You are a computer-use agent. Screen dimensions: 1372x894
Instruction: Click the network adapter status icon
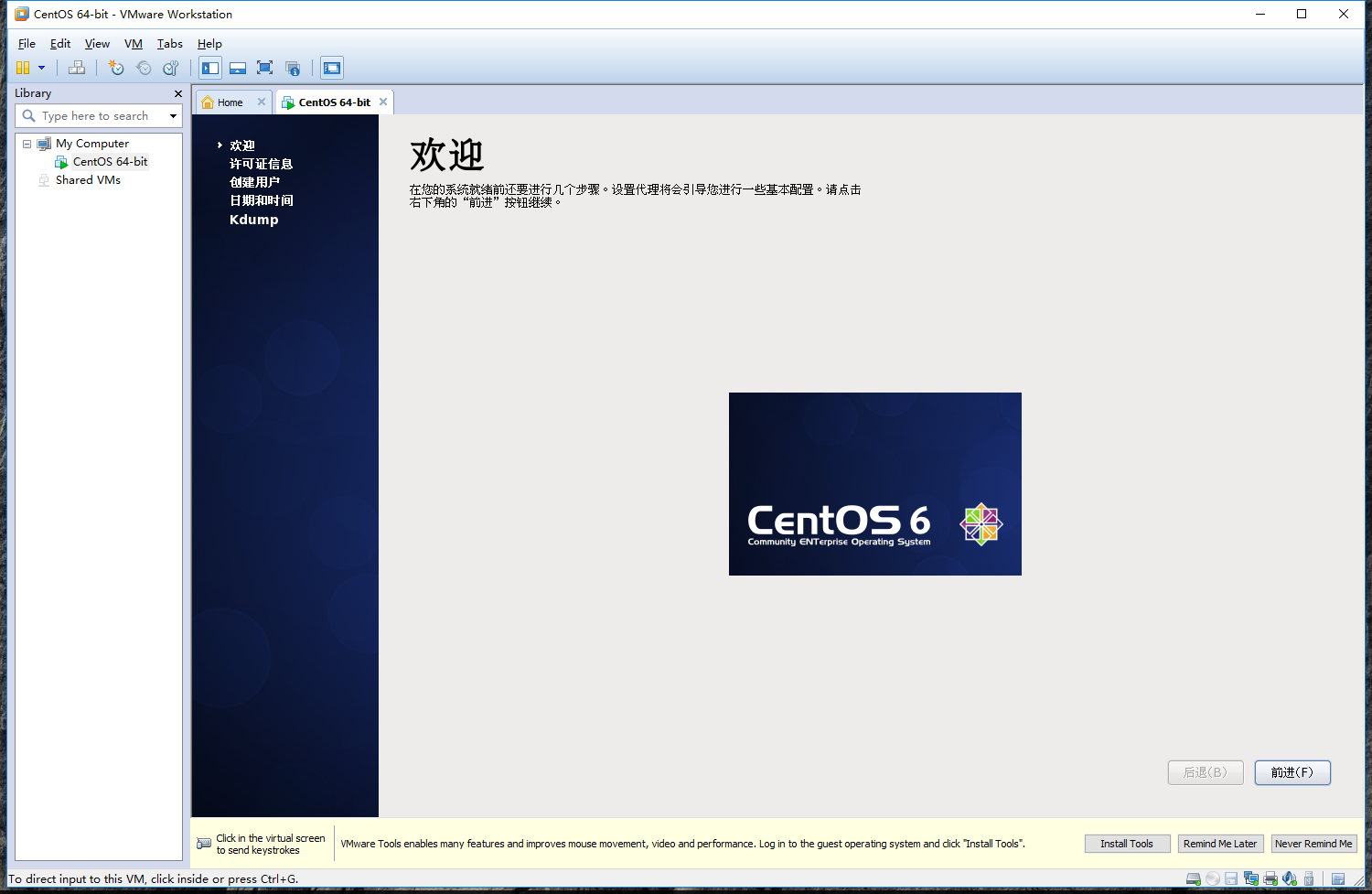[x=1251, y=879]
